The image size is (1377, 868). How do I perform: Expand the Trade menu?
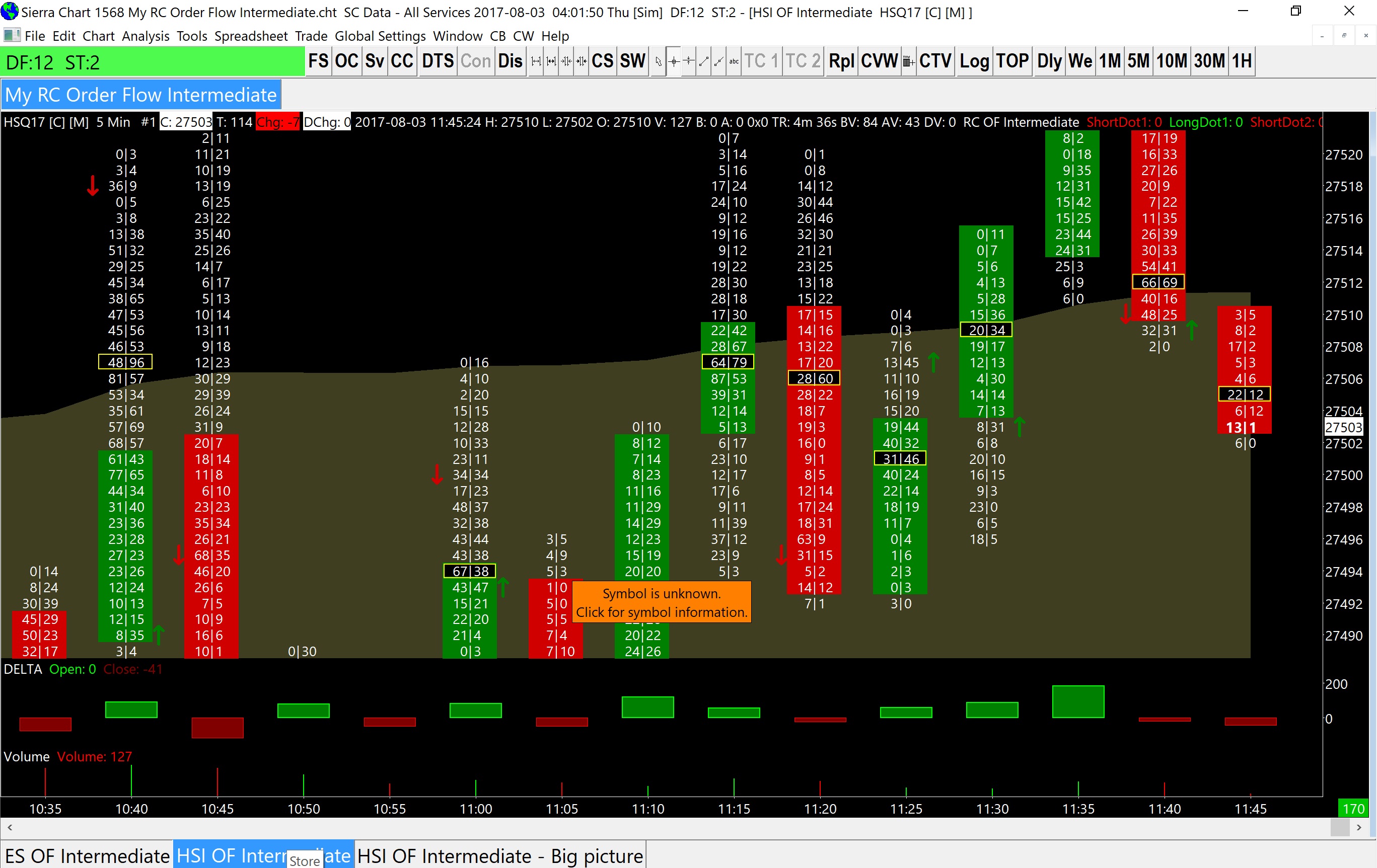click(x=311, y=36)
